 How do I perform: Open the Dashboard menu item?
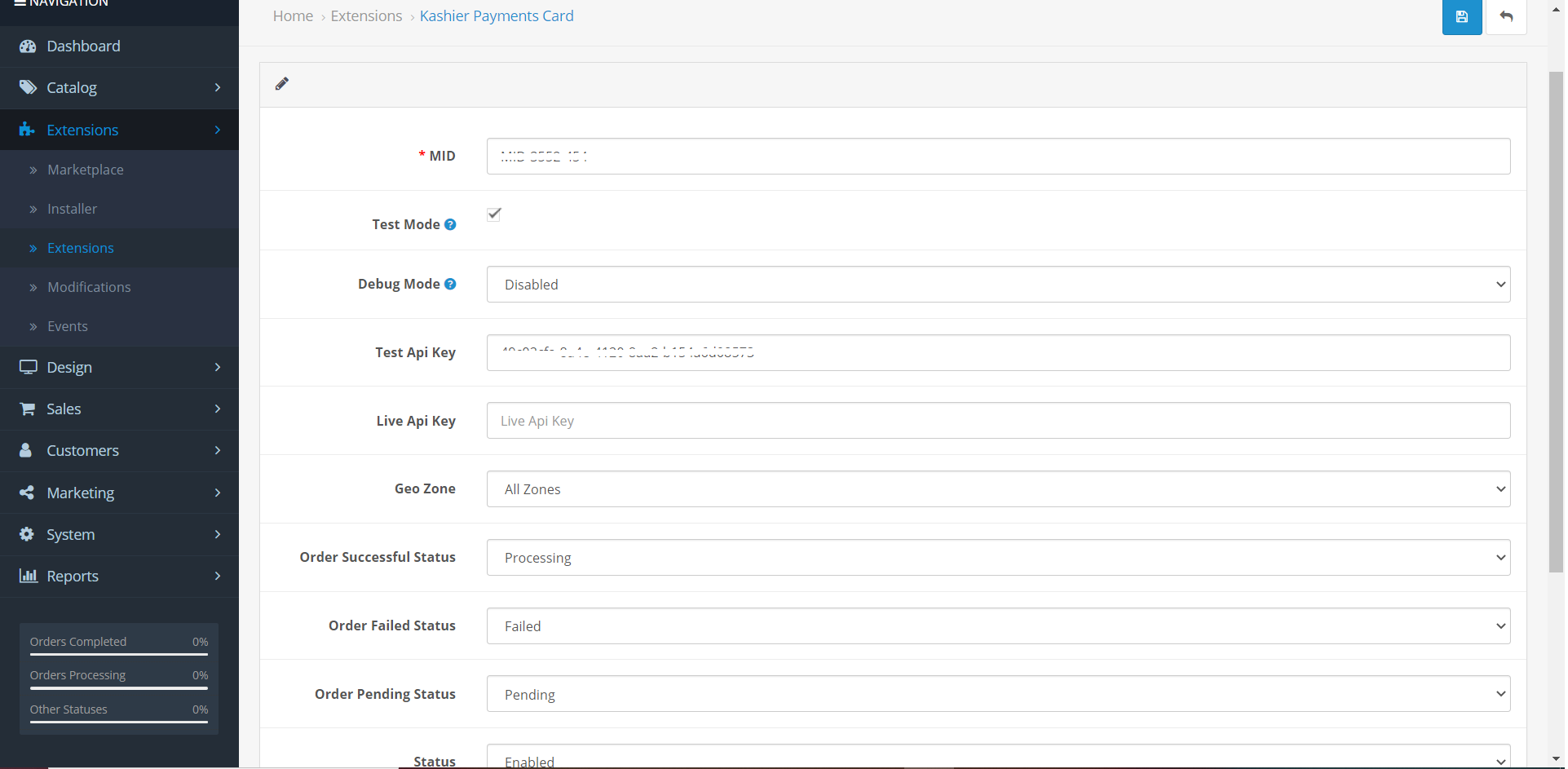pyautogui.click(x=119, y=46)
